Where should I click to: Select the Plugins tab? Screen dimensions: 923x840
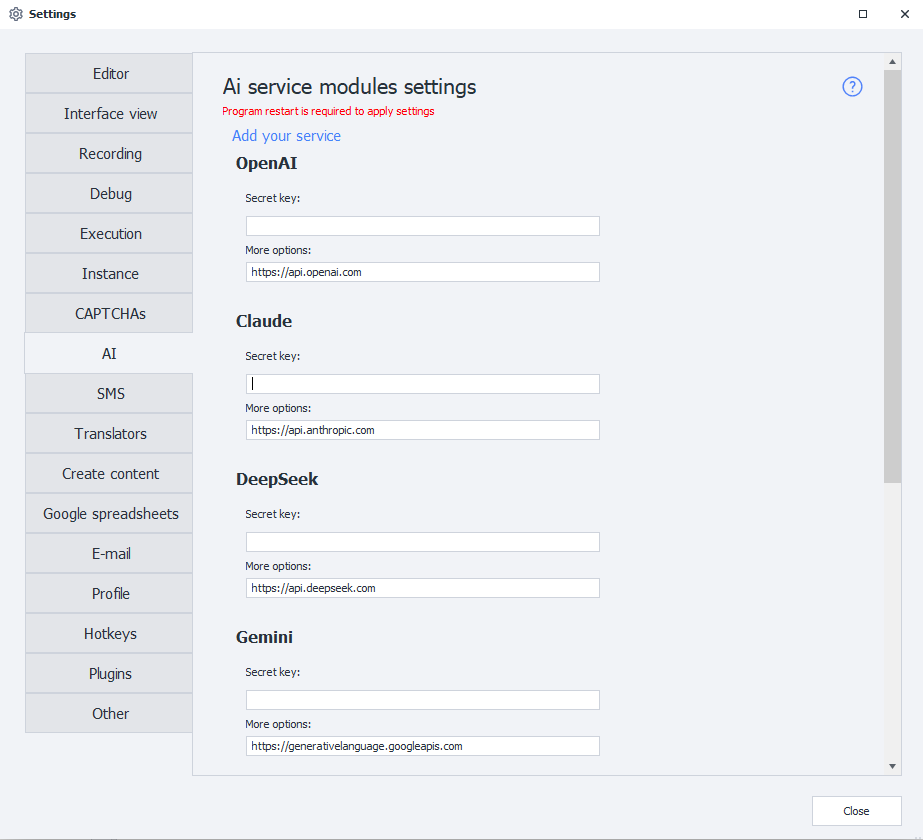109,674
